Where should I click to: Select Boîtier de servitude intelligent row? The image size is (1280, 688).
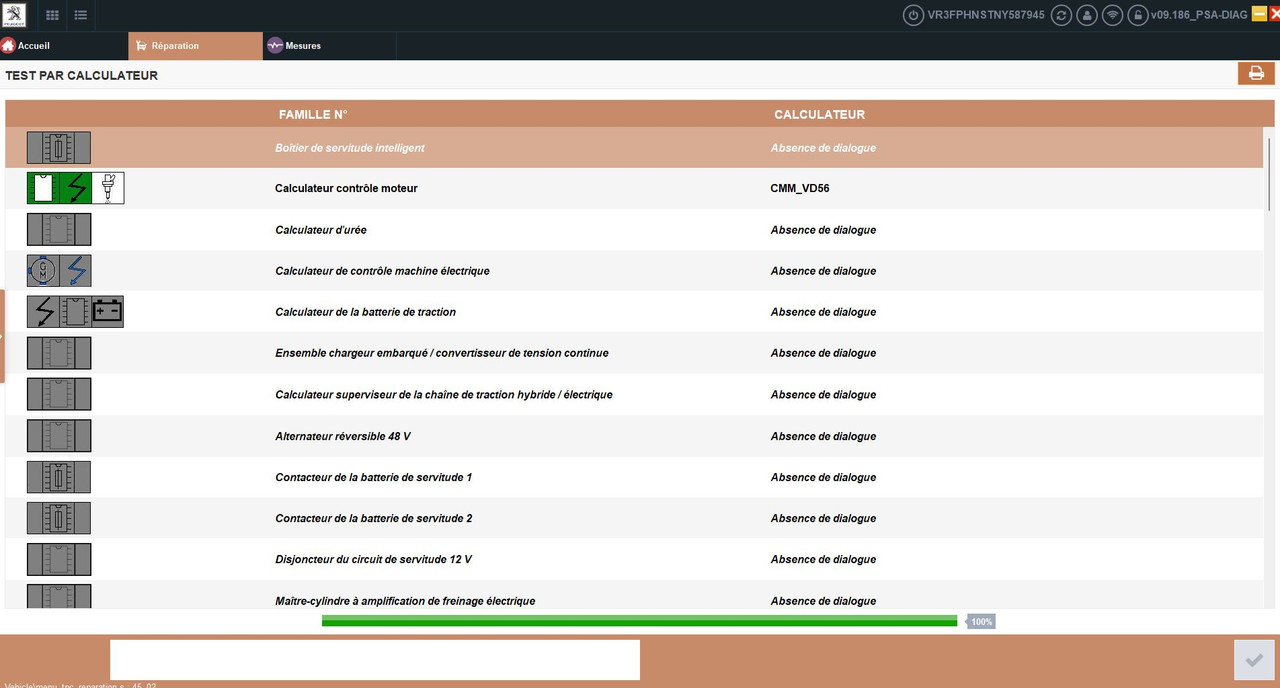tap(635, 148)
